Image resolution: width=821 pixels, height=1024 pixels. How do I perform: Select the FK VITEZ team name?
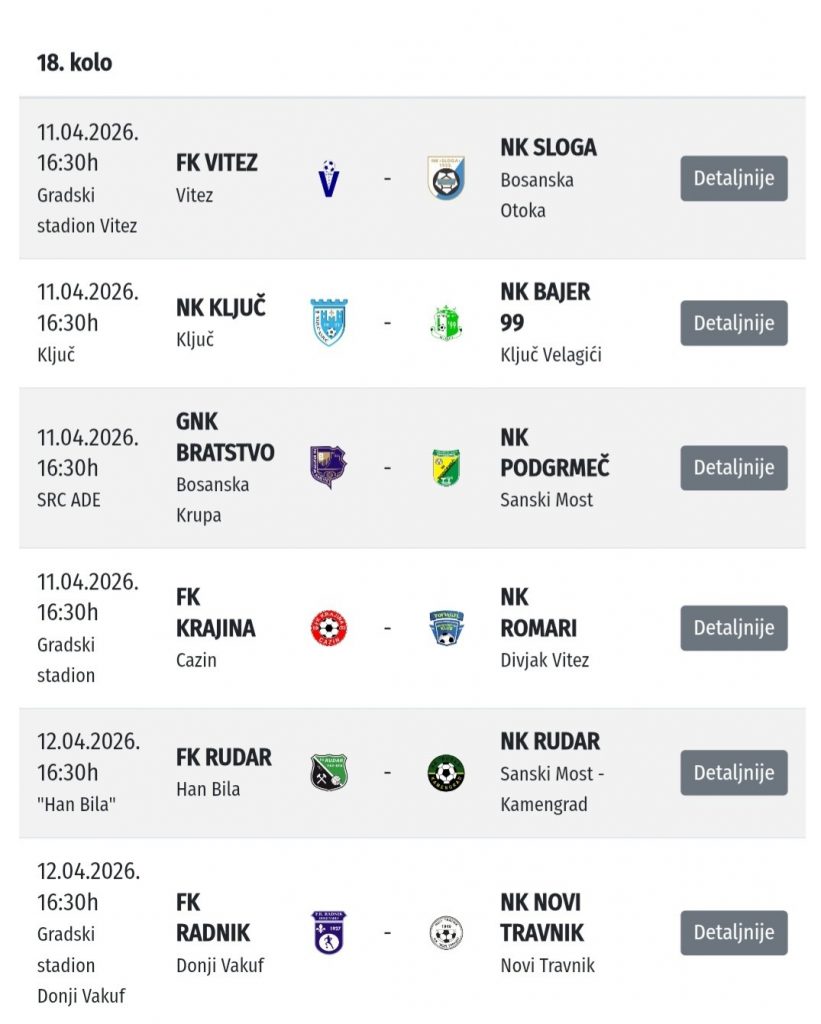[216, 163]
